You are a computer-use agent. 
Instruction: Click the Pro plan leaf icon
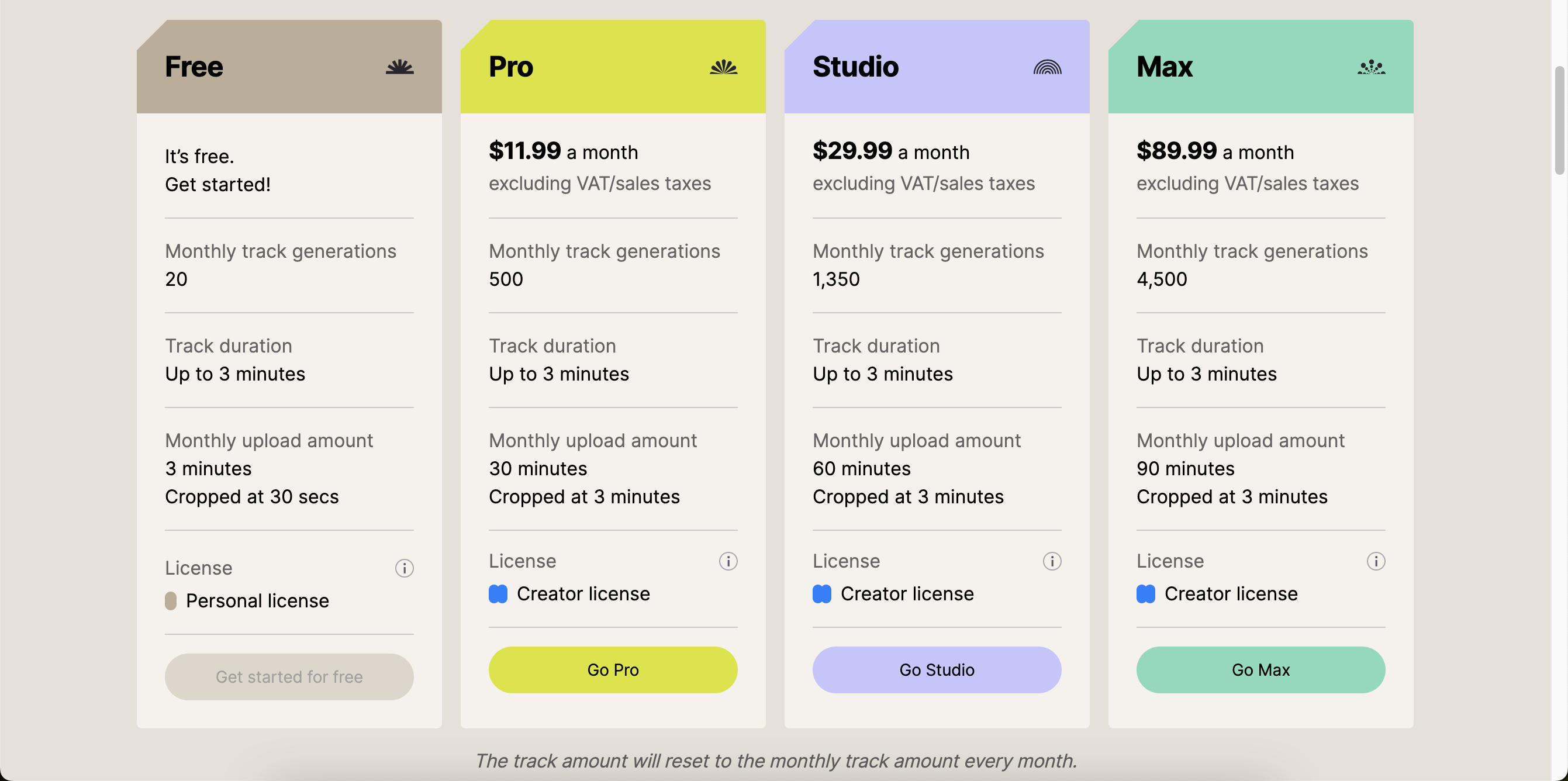pos(723,67)
